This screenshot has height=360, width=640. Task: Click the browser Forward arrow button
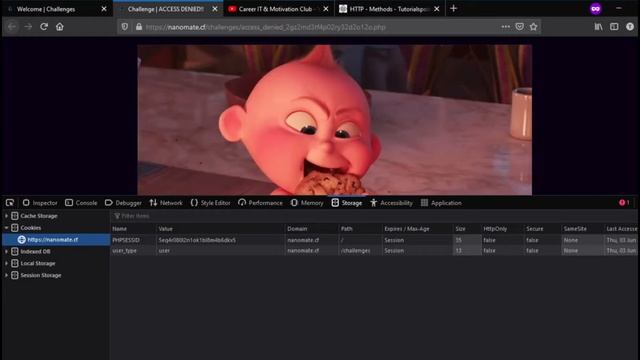[28, 27]
